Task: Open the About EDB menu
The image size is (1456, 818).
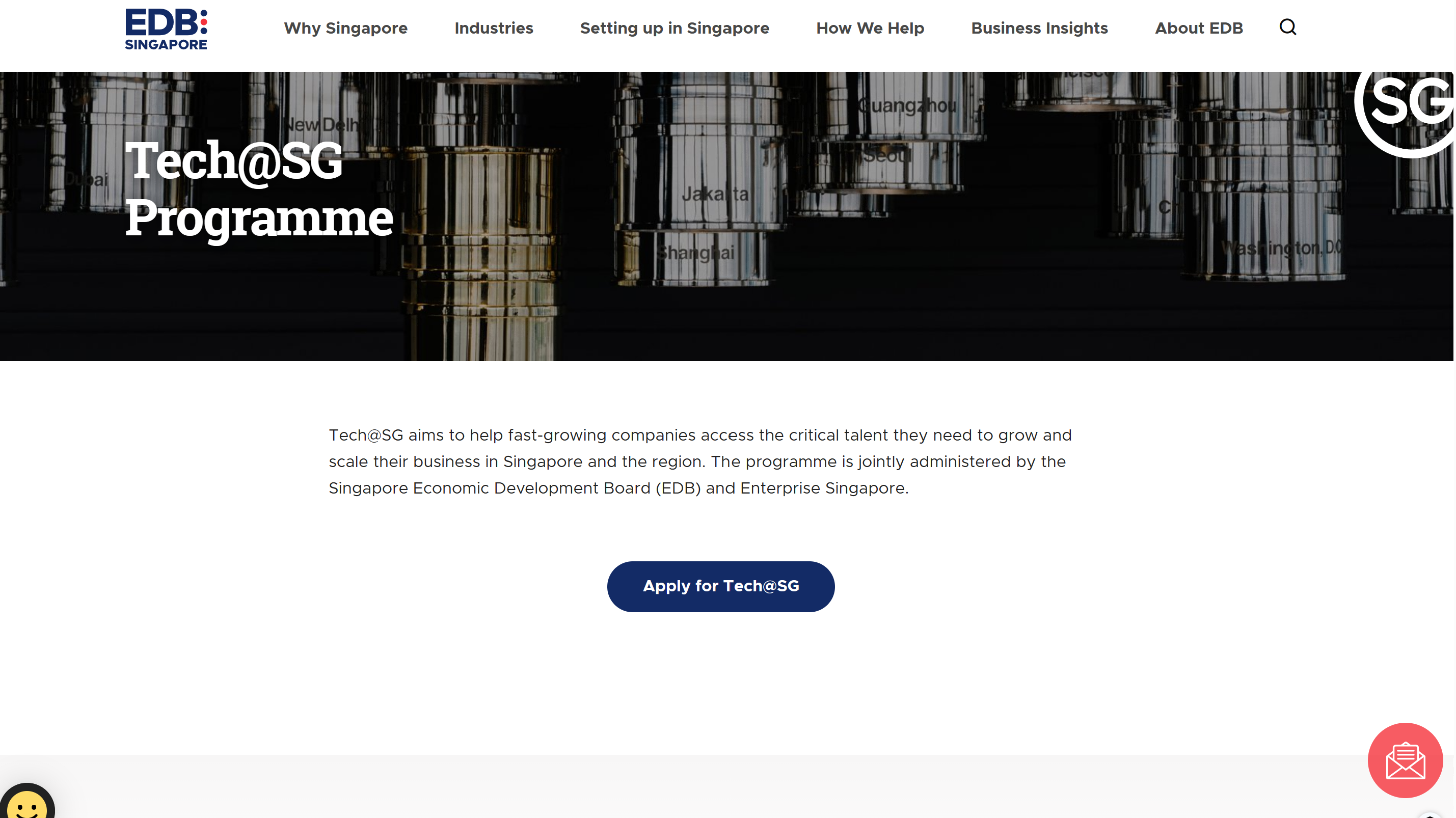Action: (x=1198, y=28)
